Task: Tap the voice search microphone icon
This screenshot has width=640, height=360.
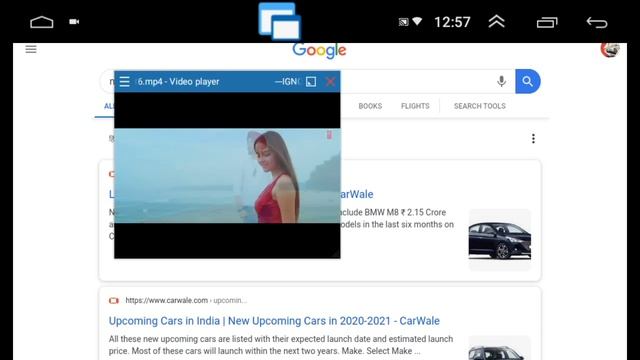Action: 502,81
